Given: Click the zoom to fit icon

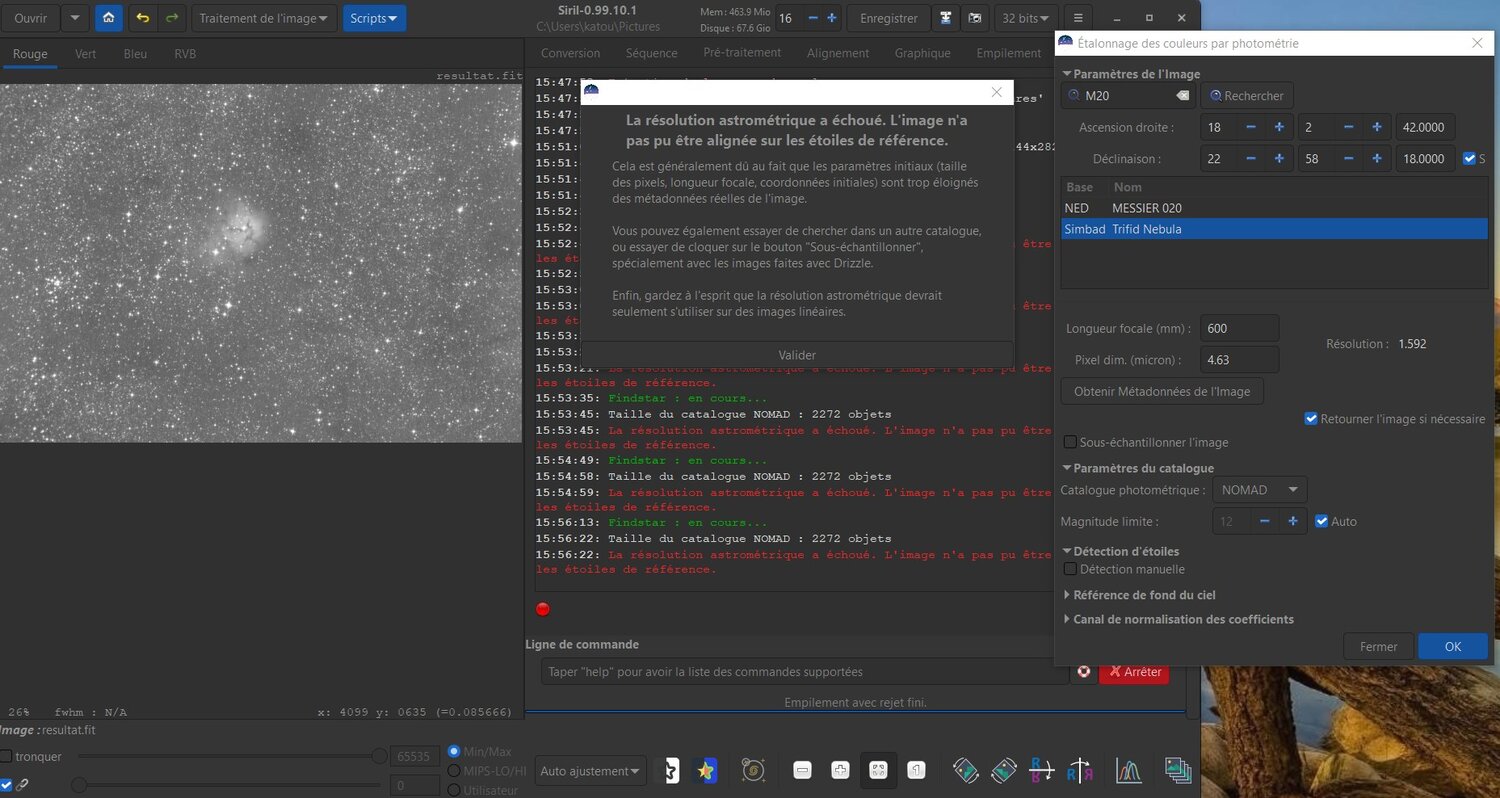Looking at the screenshot, I should coord(878,770).
